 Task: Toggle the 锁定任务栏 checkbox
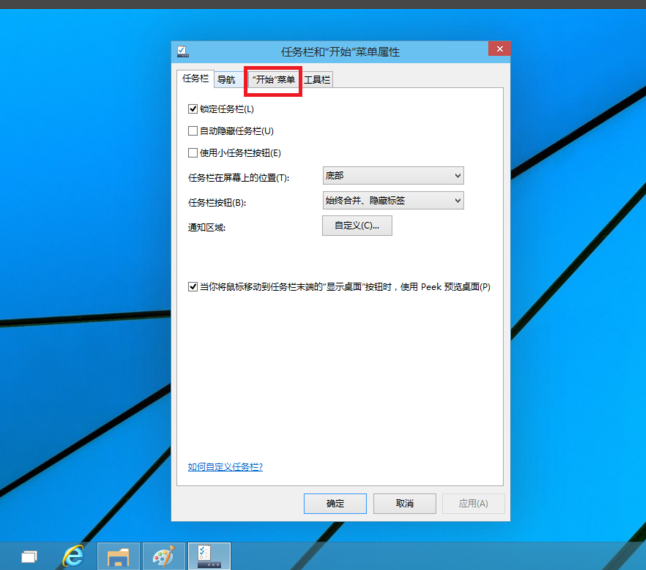[193, 109]
